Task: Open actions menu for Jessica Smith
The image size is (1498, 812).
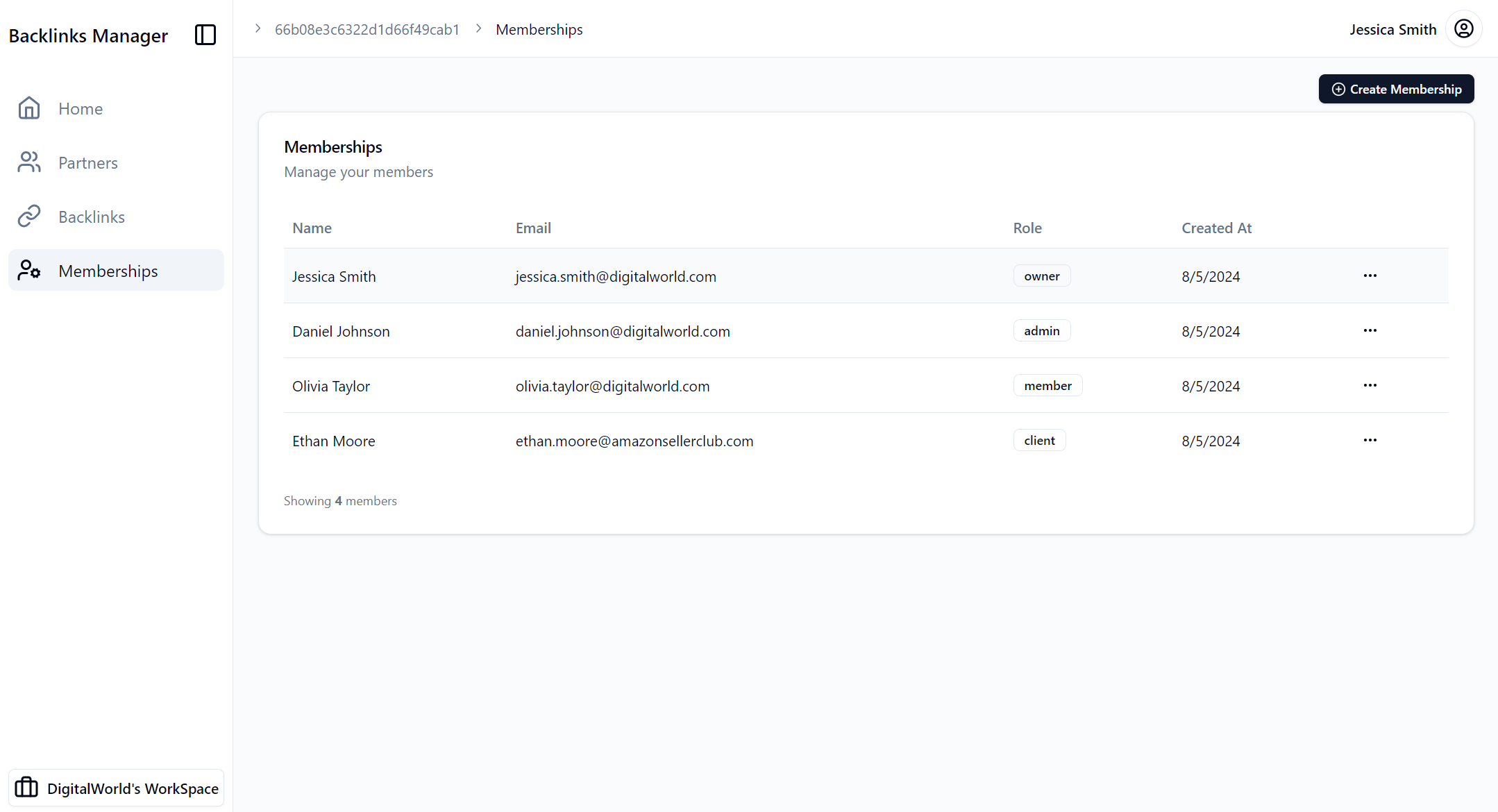Action: pos(1370,276)
